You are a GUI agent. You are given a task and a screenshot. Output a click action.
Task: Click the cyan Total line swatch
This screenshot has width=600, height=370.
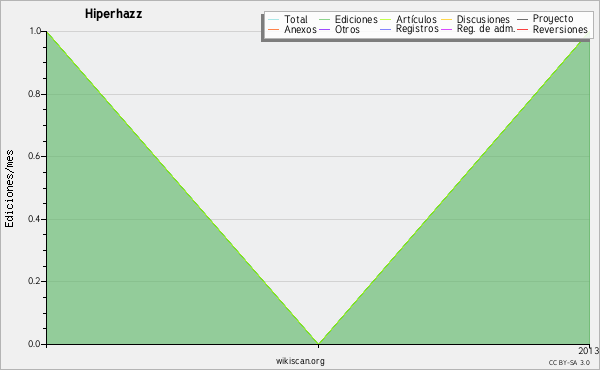point(274,20)
